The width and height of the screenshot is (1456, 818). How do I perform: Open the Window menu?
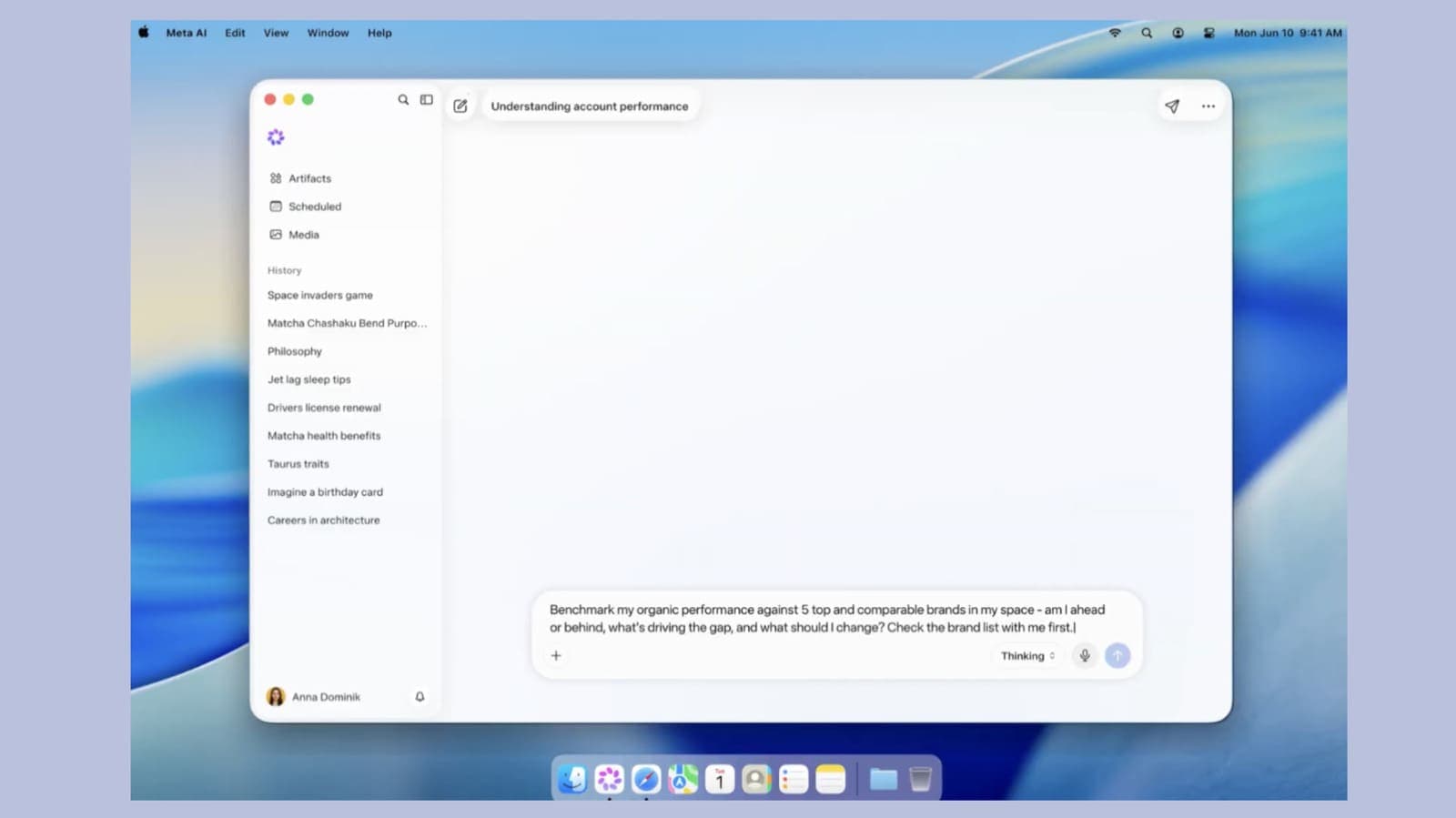pyautogui.click(x=328, y=33)
